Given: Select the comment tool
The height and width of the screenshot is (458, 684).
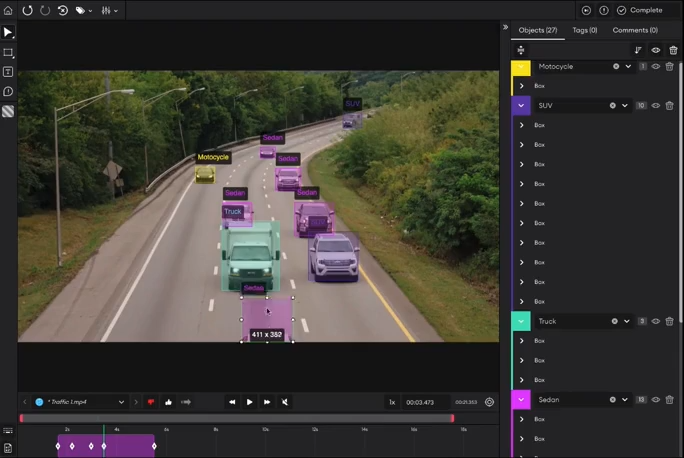Looking at the screenshot, I should tap(8, 92).
